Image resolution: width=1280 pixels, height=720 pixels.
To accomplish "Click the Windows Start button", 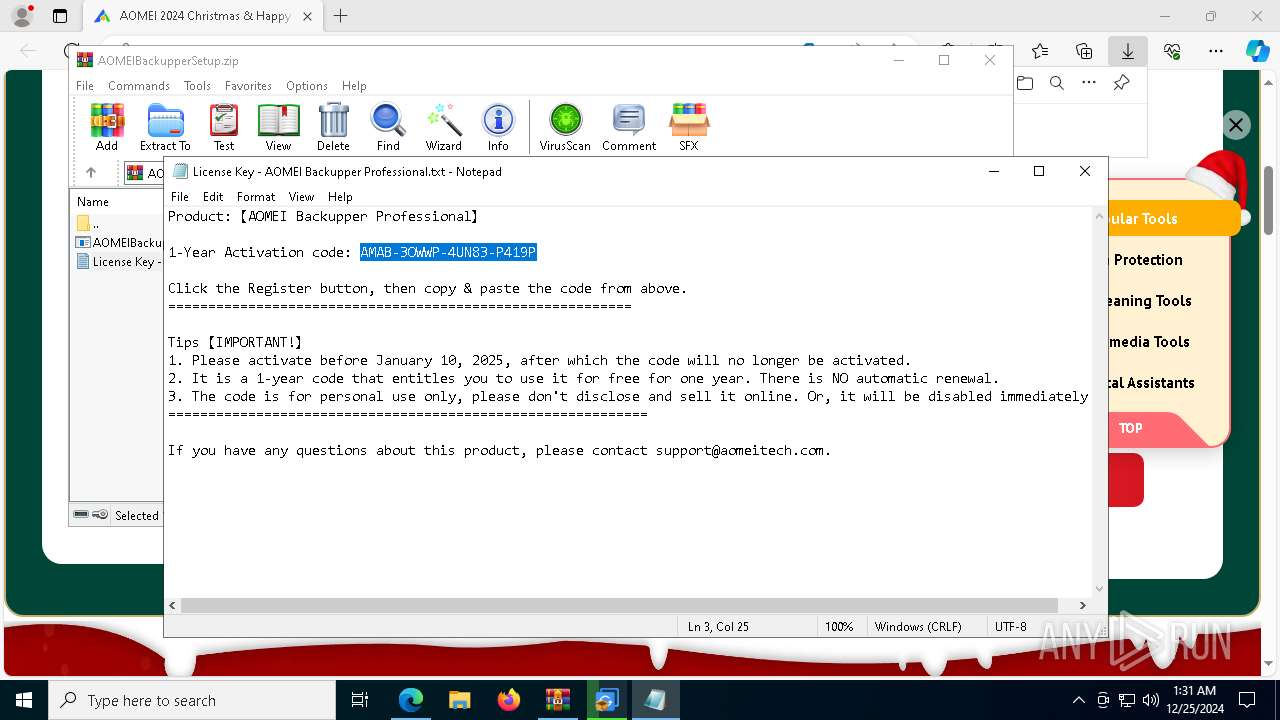I will coord(24,700).
